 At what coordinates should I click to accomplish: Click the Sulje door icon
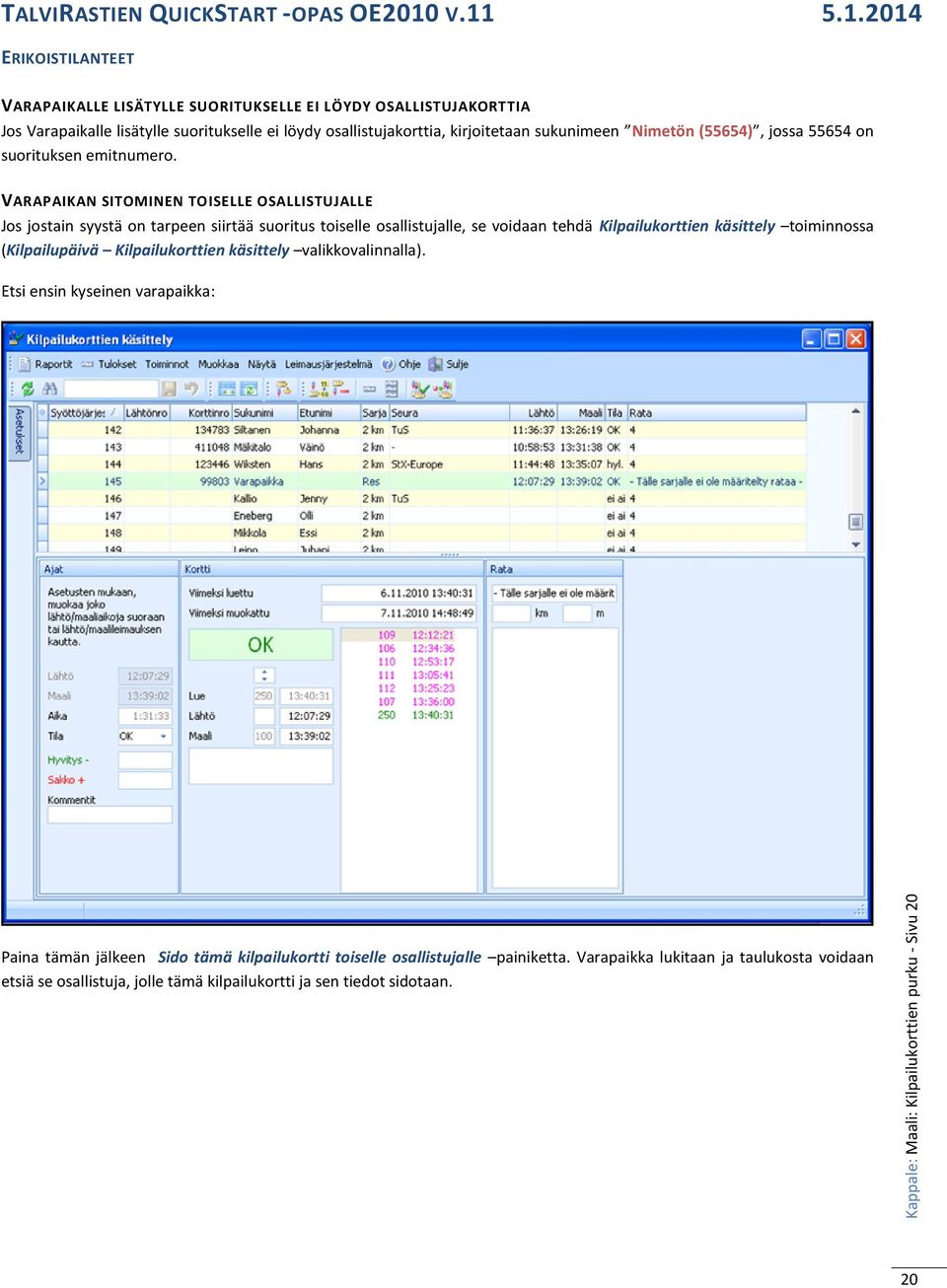click(x=436, y=364)
